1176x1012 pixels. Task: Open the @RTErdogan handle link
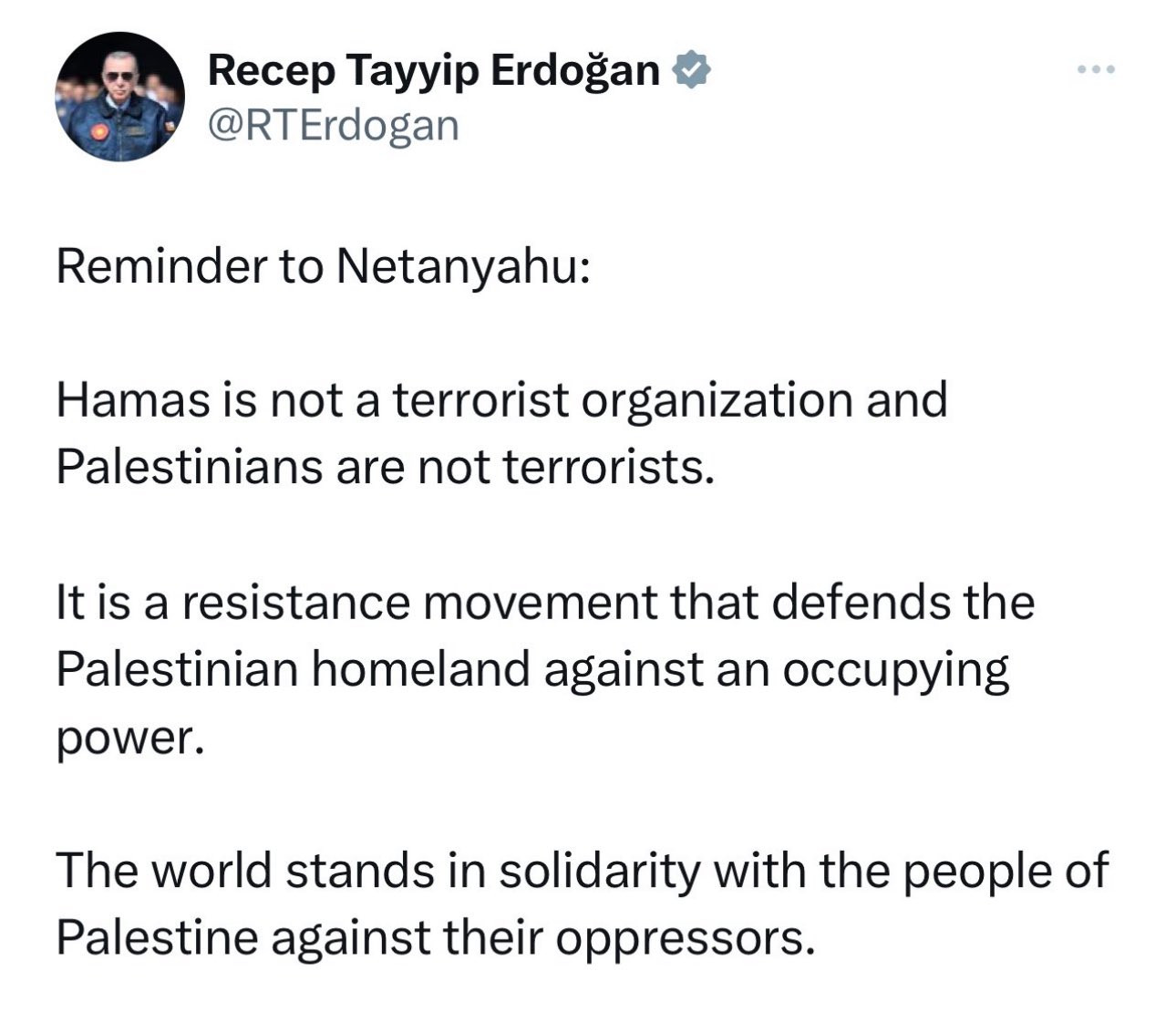[334, 127]
